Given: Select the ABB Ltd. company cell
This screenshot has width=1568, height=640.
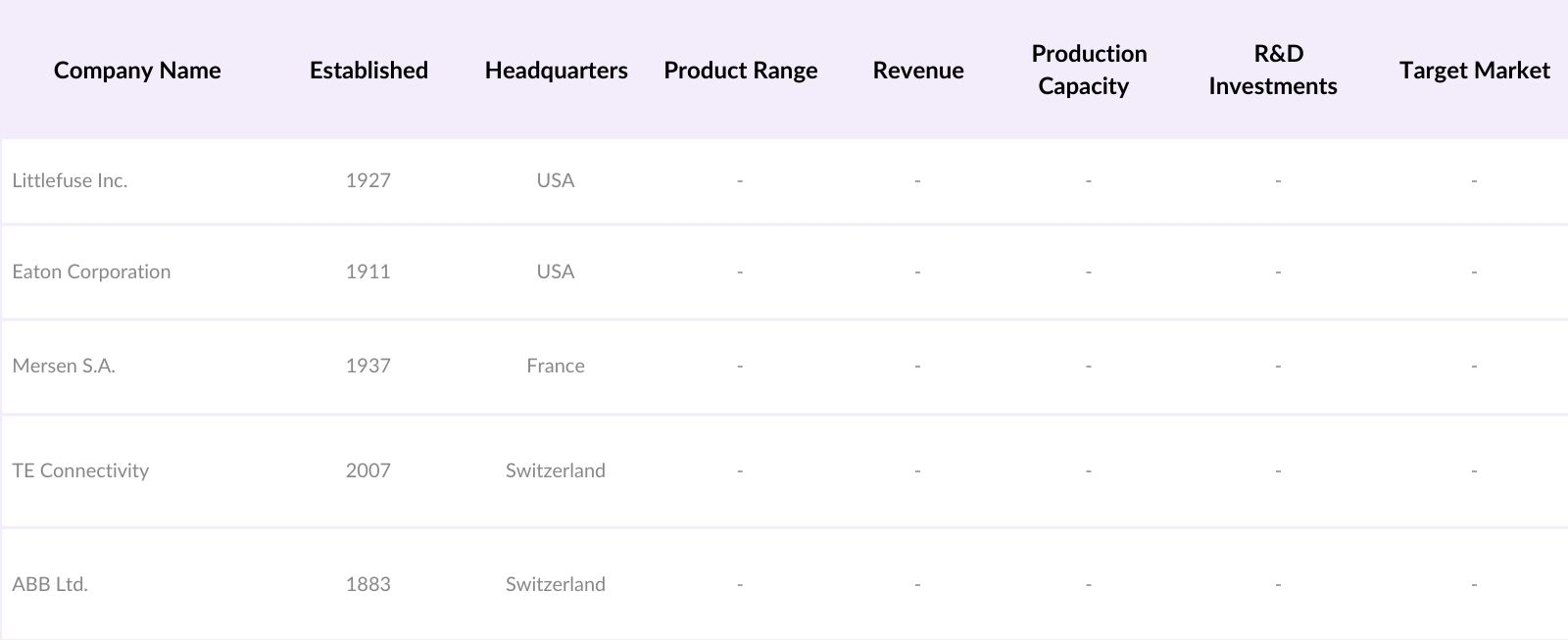Looking at the screenshot, I should coord(50,584).
